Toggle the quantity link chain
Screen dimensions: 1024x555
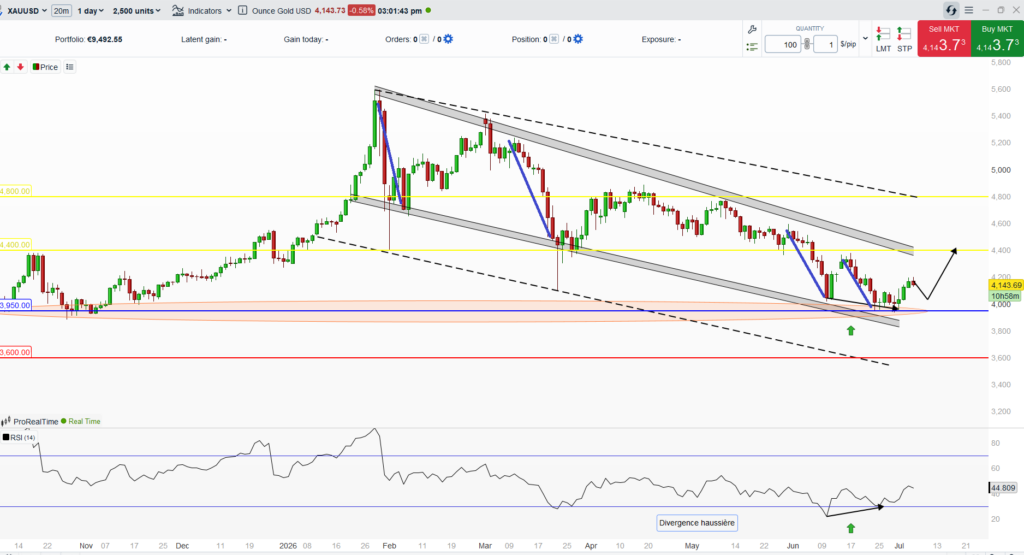click(x=807, y=44)
